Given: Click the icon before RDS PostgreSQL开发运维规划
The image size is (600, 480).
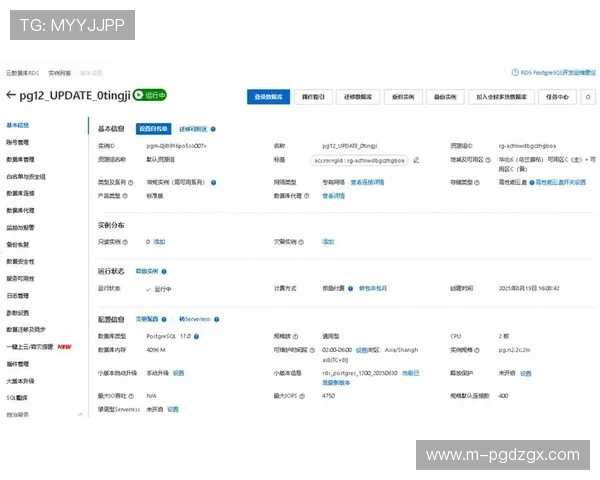Looking at the screenshot, I should (516, 72).
